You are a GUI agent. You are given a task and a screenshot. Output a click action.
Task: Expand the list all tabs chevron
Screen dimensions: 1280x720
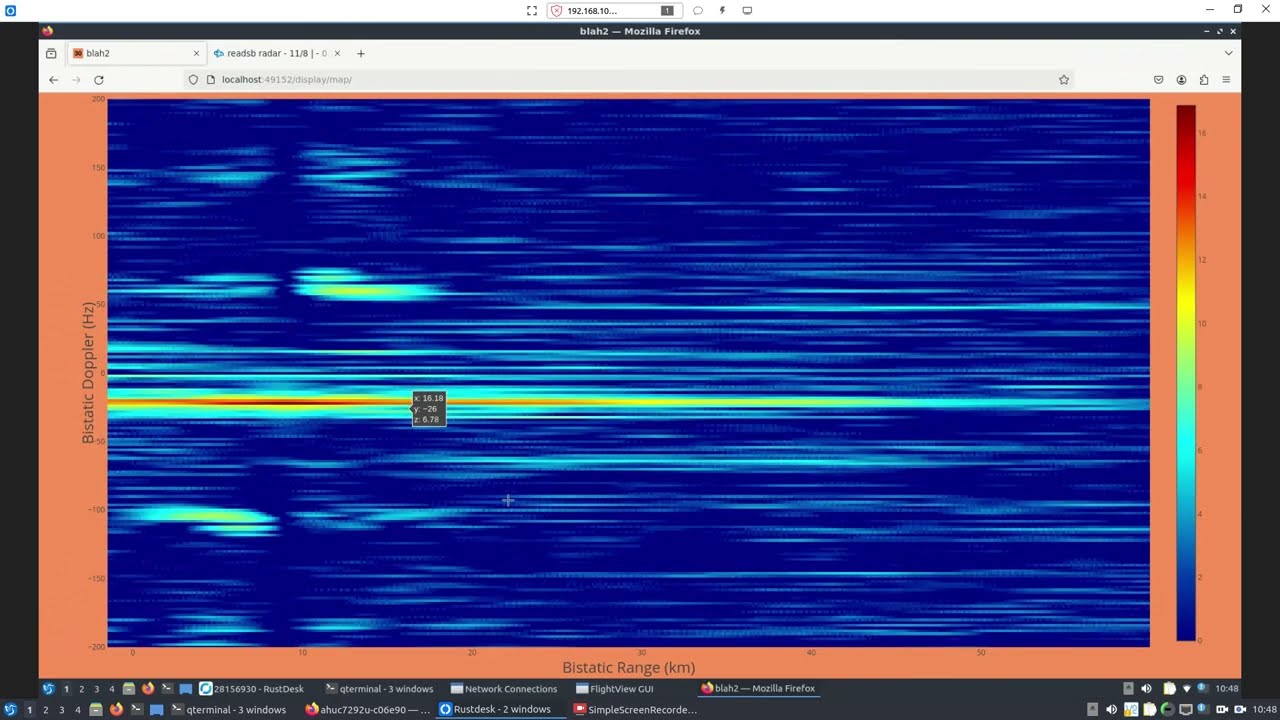[1229, 53]
